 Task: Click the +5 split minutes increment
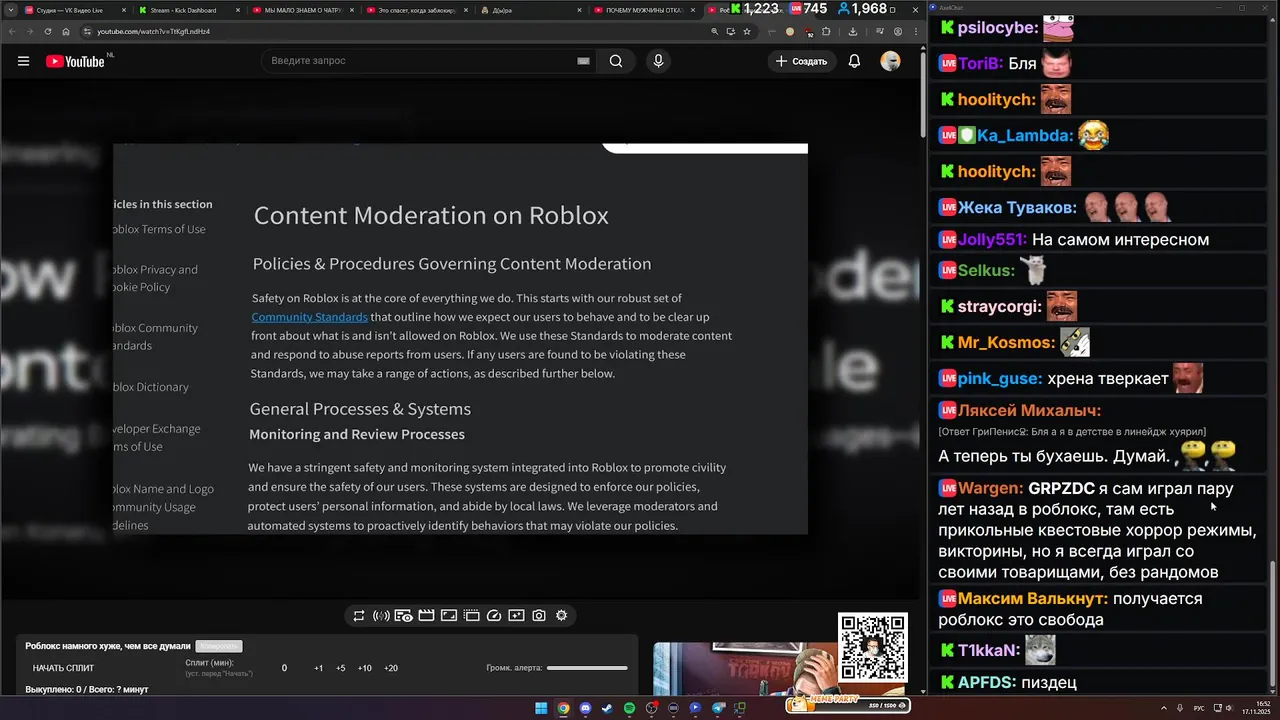click(x=340, y=668)
